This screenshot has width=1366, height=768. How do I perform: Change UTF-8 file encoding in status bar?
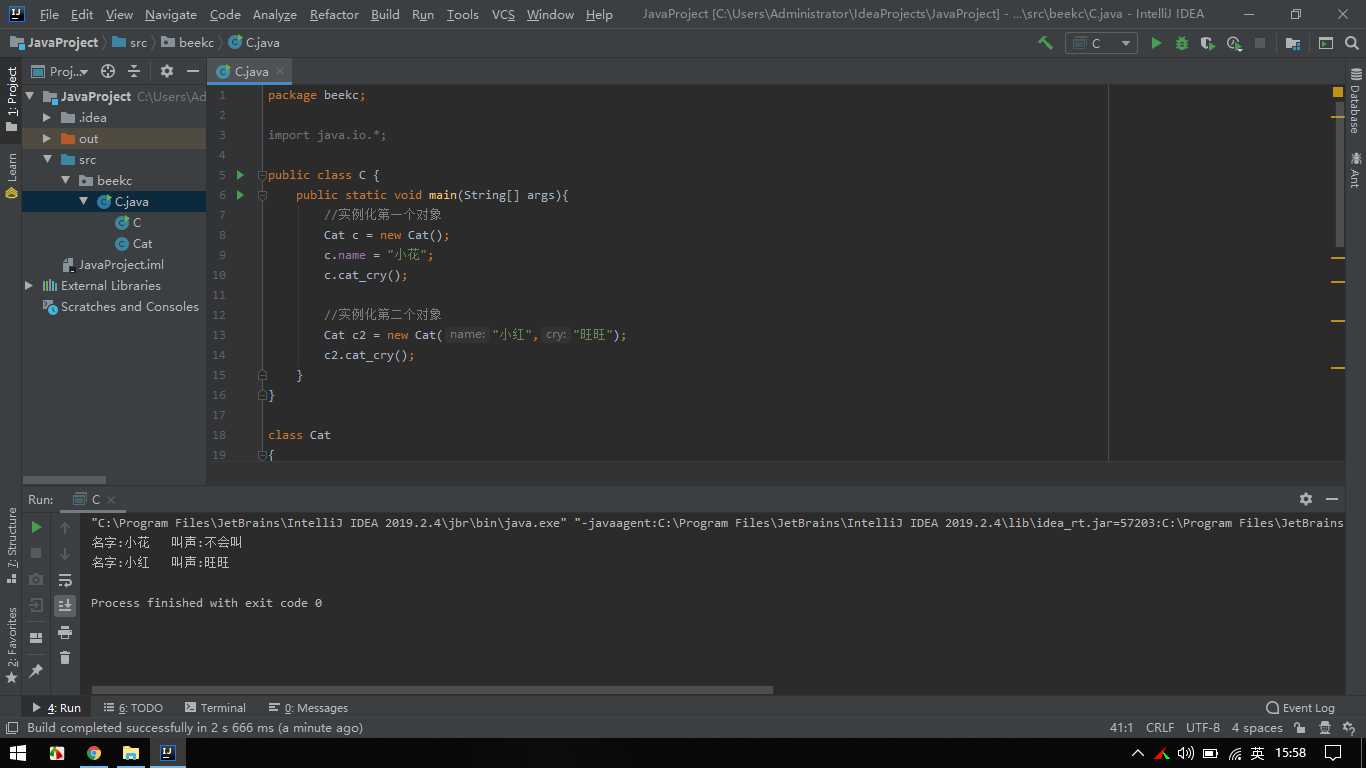1203,728
